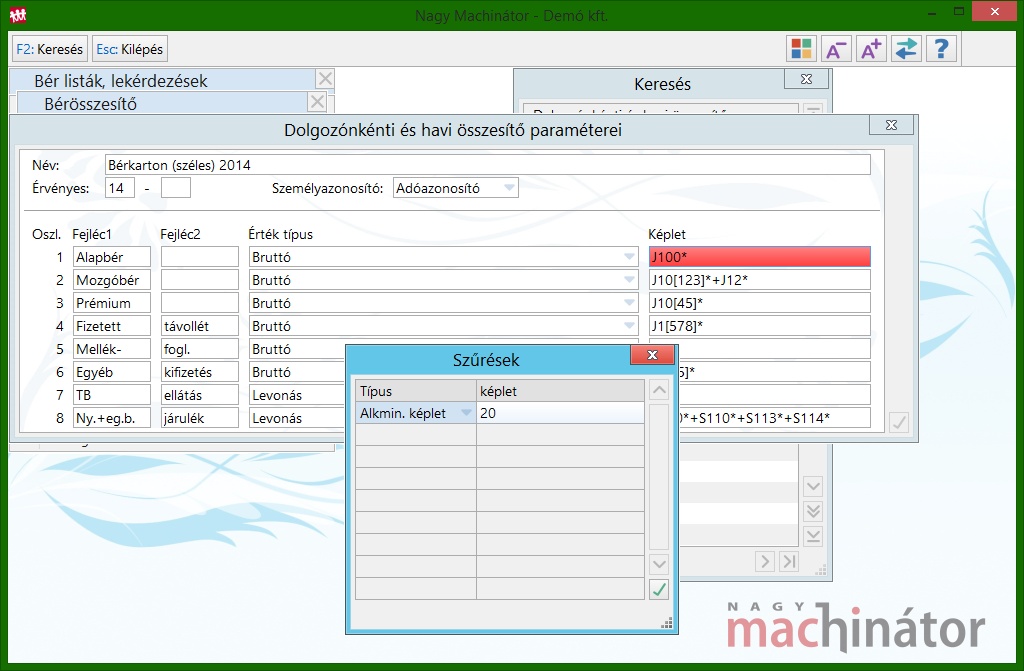This screenshot has width=1024, height=671.
Task: Open the Személyazonosító Adóazonosító dropdown
Action: [x=509, y=188]
